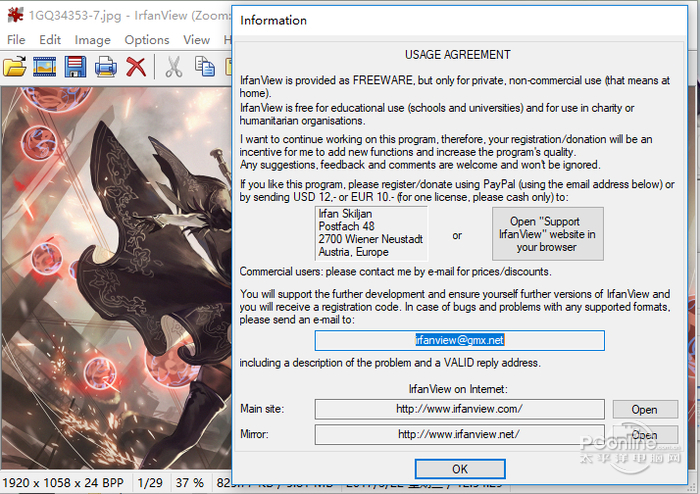Screen dimensions: 700x494
Task: Click the Information dialog title
Action: [x=273, y=21]
